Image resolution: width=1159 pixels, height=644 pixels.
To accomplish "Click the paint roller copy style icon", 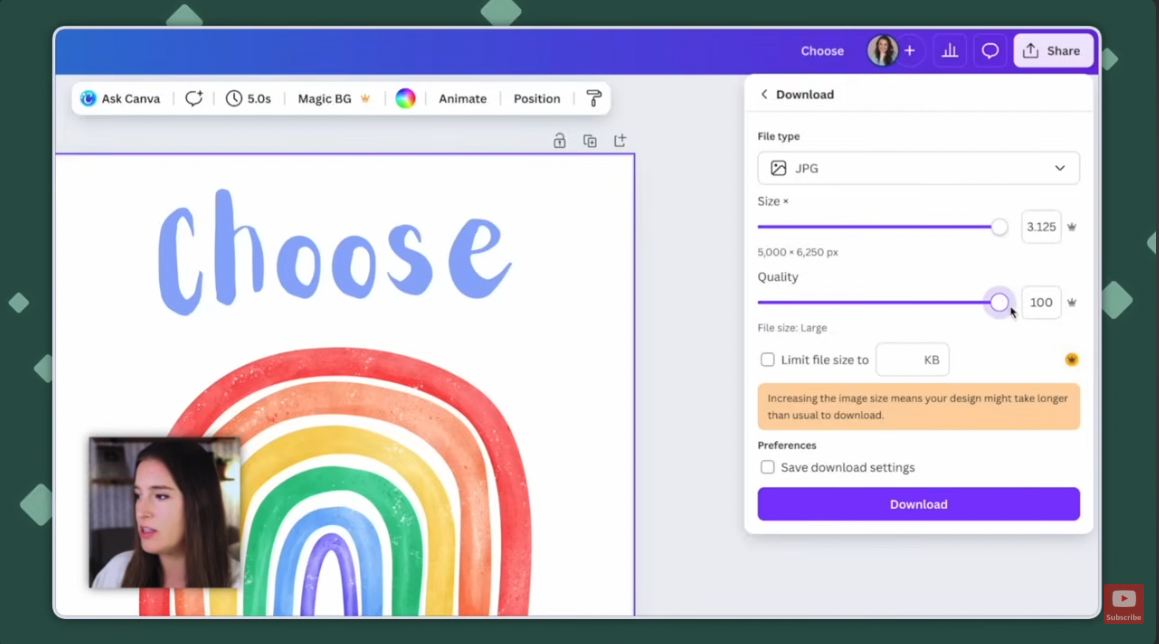I will tap(594, 98).
